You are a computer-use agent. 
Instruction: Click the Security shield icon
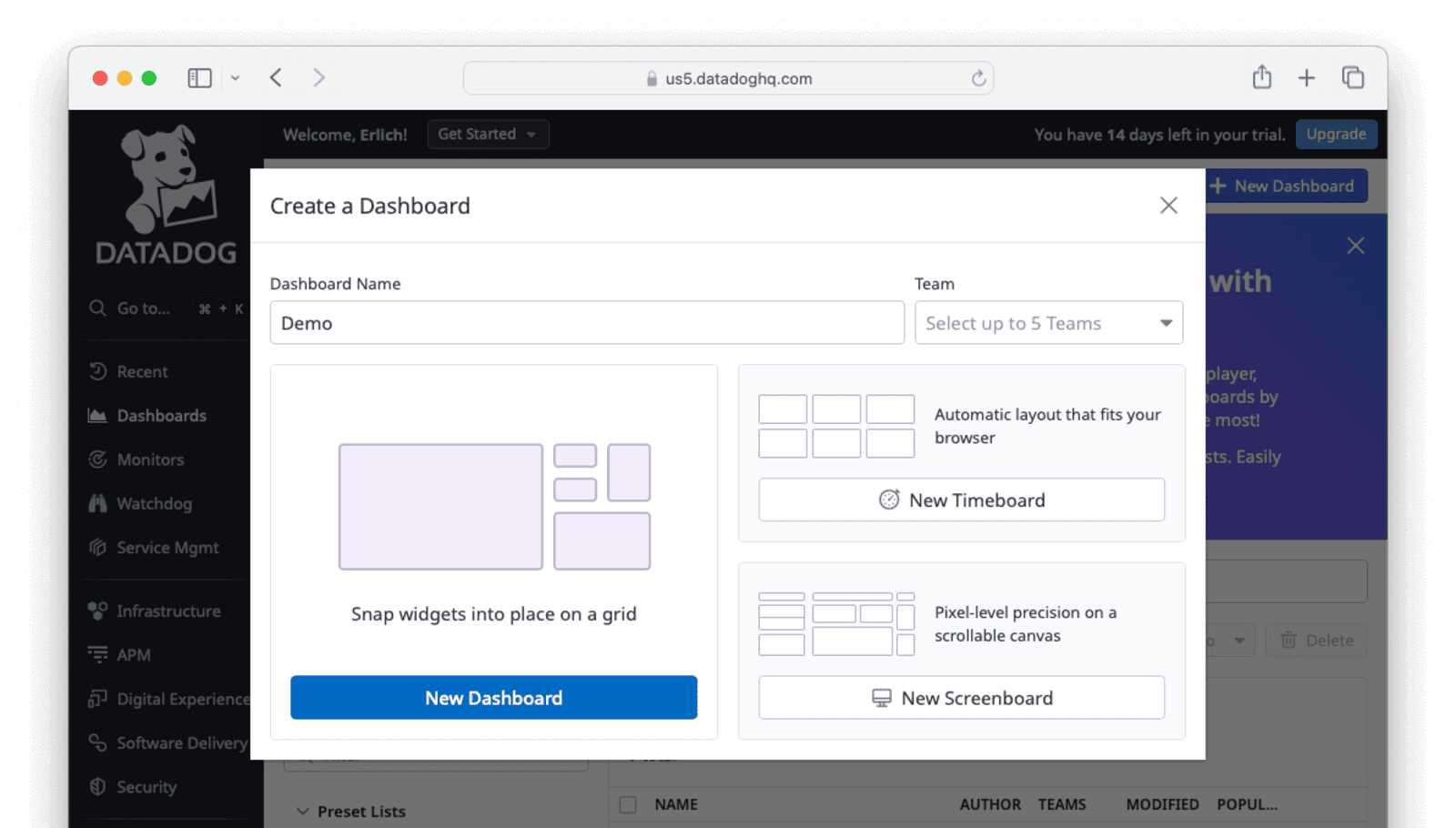(97, 786)
